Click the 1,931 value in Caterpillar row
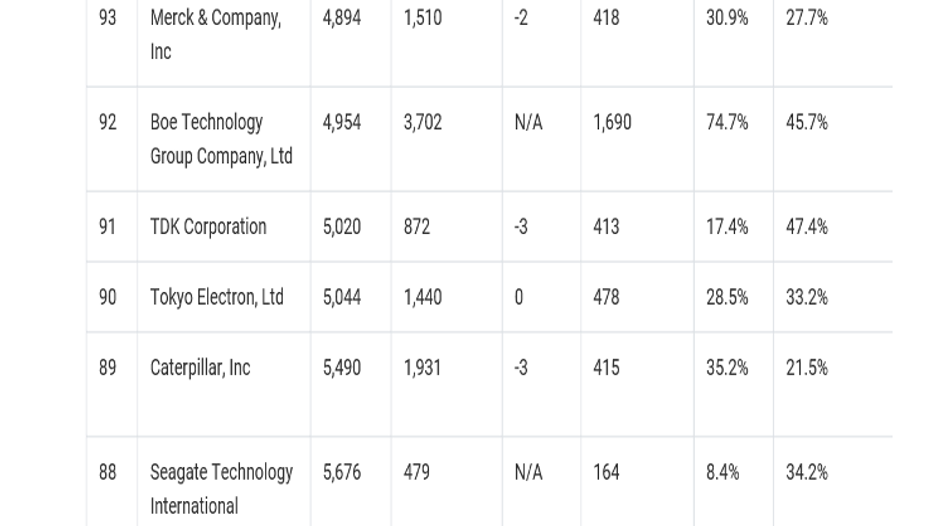This screenshot has width=945, height=526. click(422, 368)
